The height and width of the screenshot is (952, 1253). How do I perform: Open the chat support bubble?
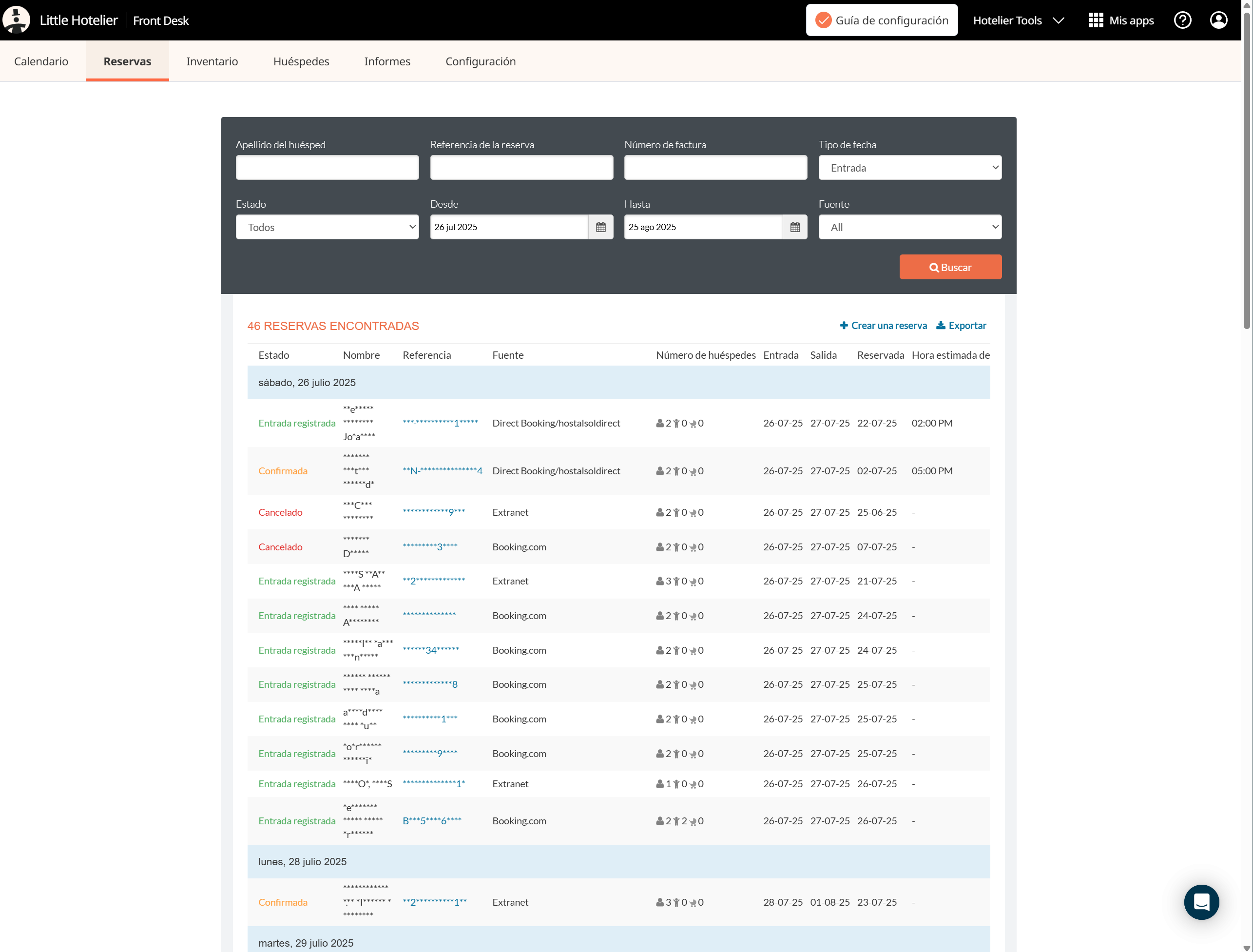1201,902
